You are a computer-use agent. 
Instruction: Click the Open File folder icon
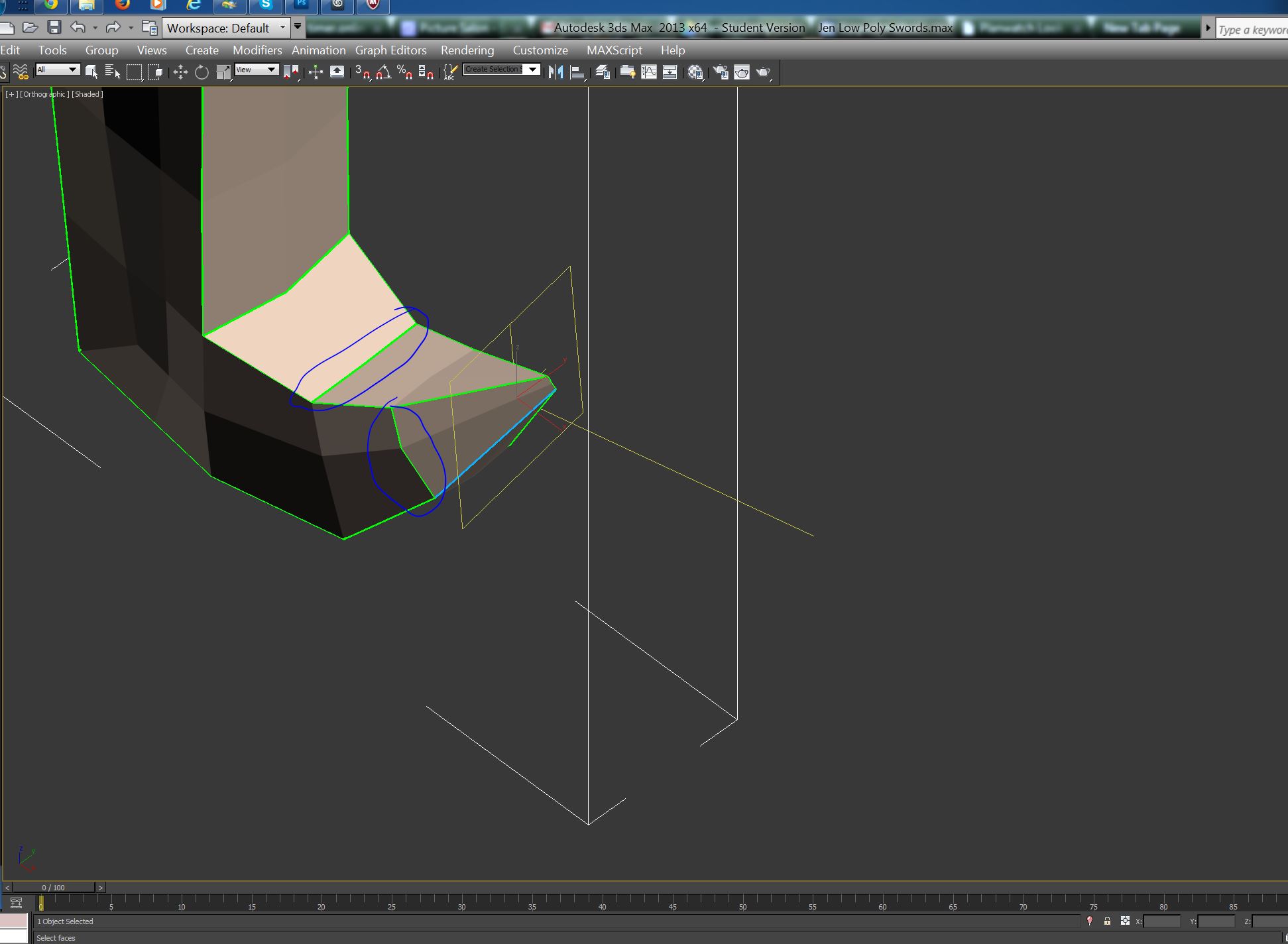(x=30, y=27)
